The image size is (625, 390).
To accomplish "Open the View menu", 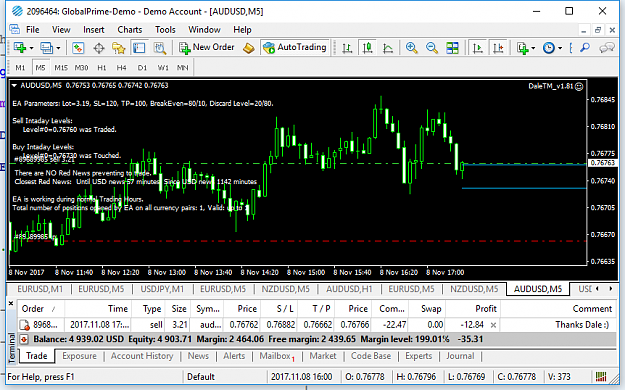I will [x=61, y=30].
